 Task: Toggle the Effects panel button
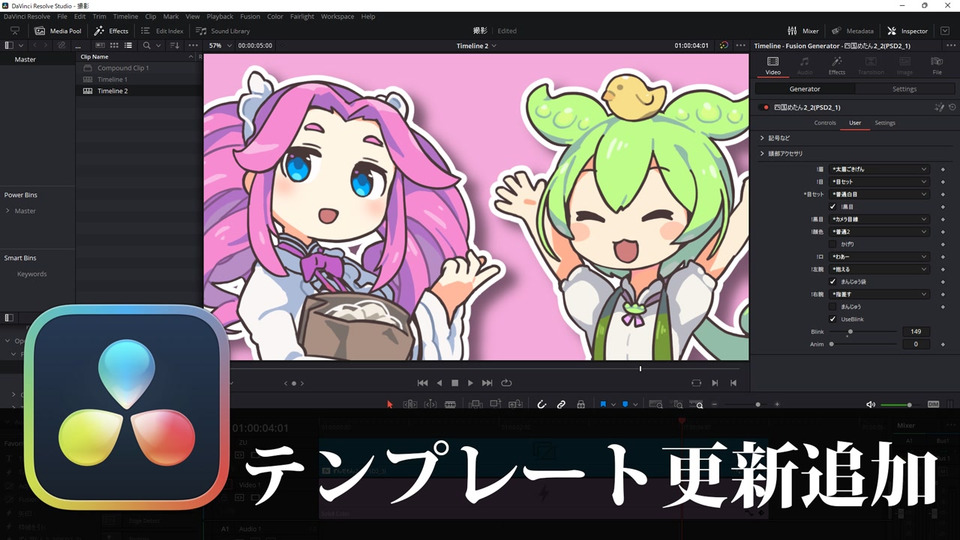click(111, 31)
